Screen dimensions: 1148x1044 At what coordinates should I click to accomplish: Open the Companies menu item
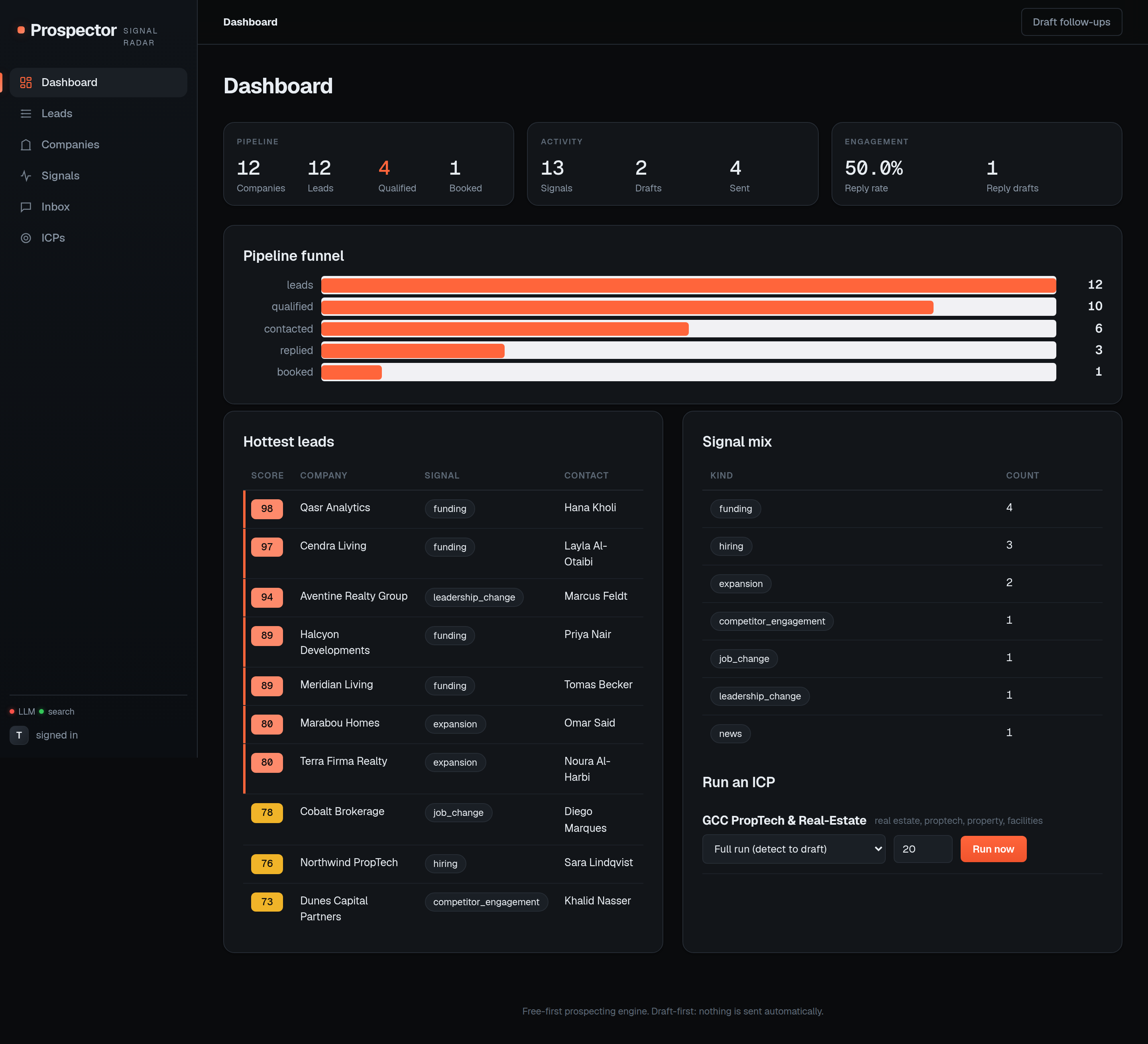(98, 145)
